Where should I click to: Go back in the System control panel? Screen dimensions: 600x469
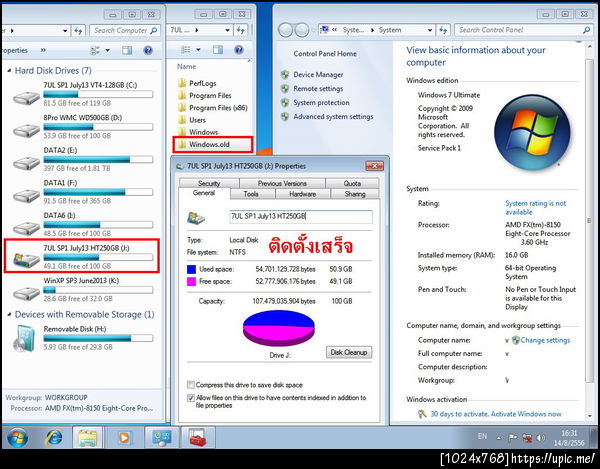point(285,30)
